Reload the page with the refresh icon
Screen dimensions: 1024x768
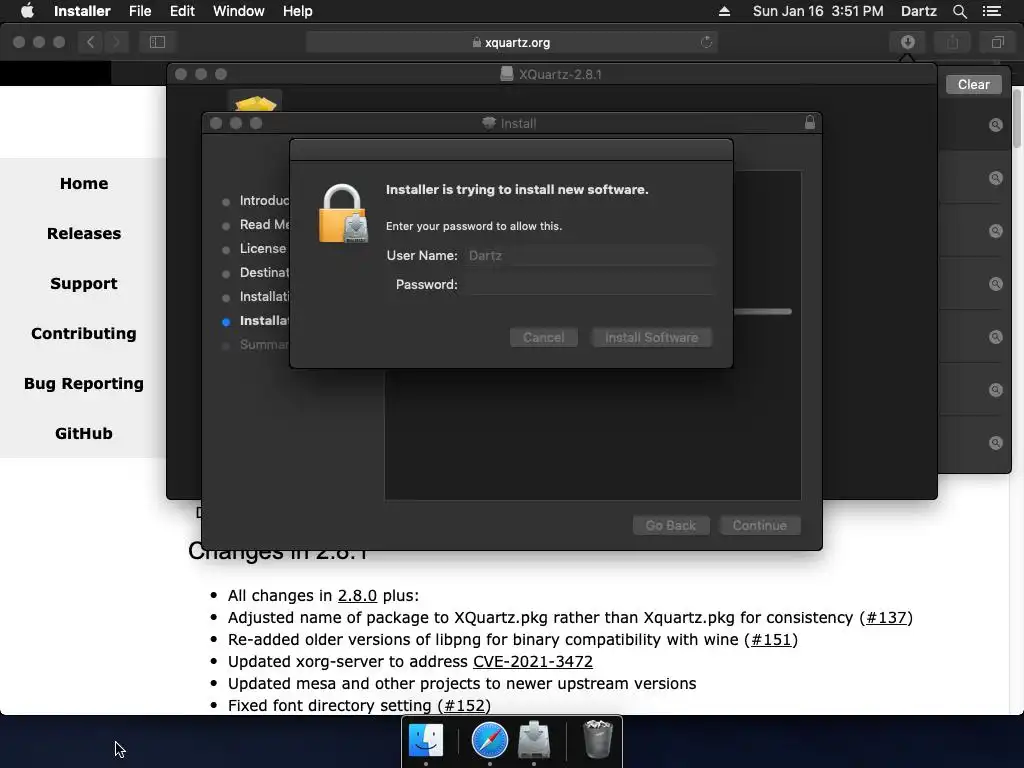pos(706,42)
